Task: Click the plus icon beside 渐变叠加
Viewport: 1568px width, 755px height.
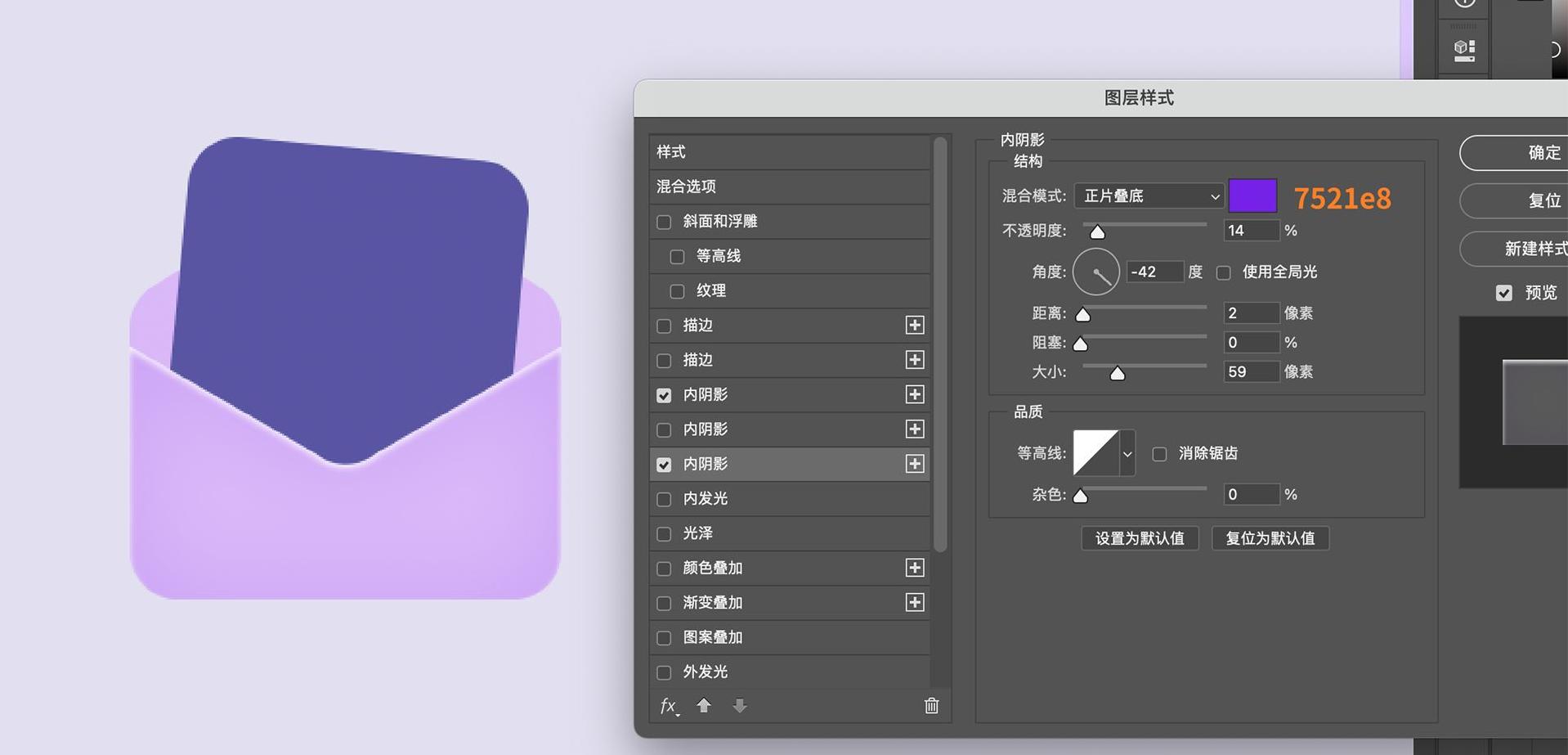Action: [915, 603]
